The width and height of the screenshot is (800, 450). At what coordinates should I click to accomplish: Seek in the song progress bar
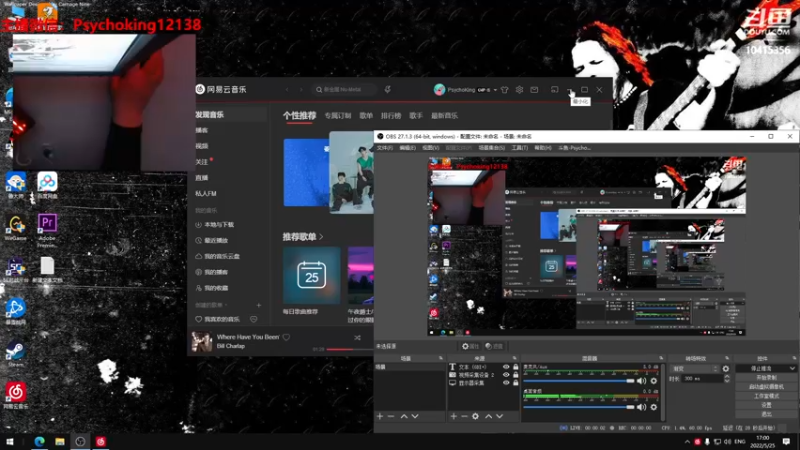tap(349, 349)
